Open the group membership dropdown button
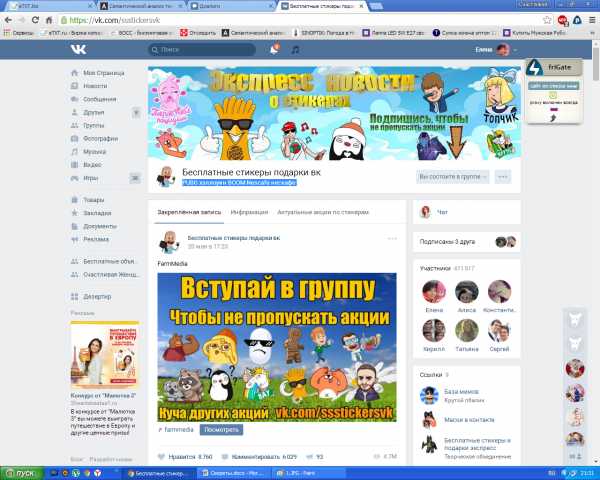The height and width of the screenshot is (480, 600). [452, 177]
